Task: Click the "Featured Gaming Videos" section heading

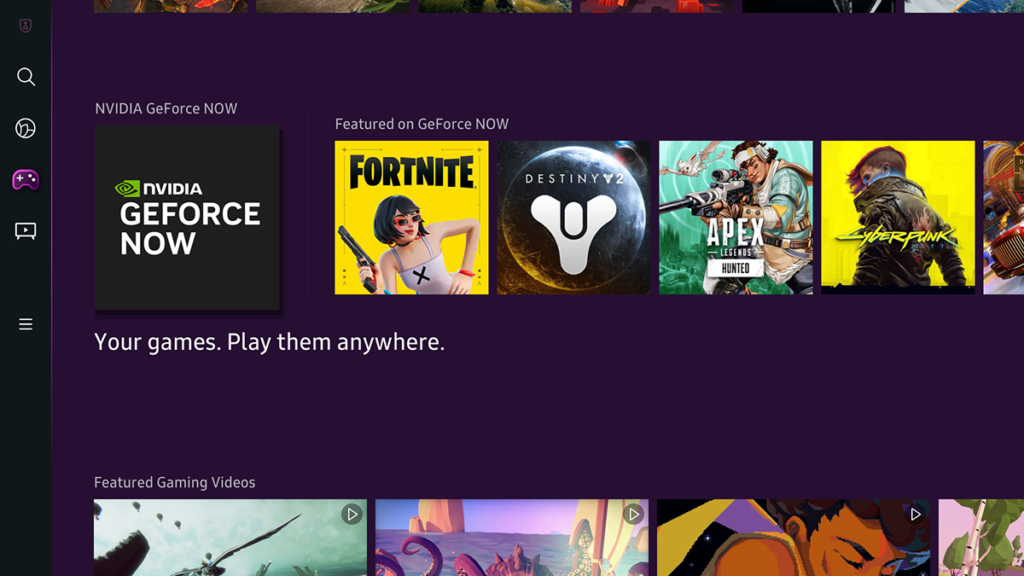Action: pos(174,482)
